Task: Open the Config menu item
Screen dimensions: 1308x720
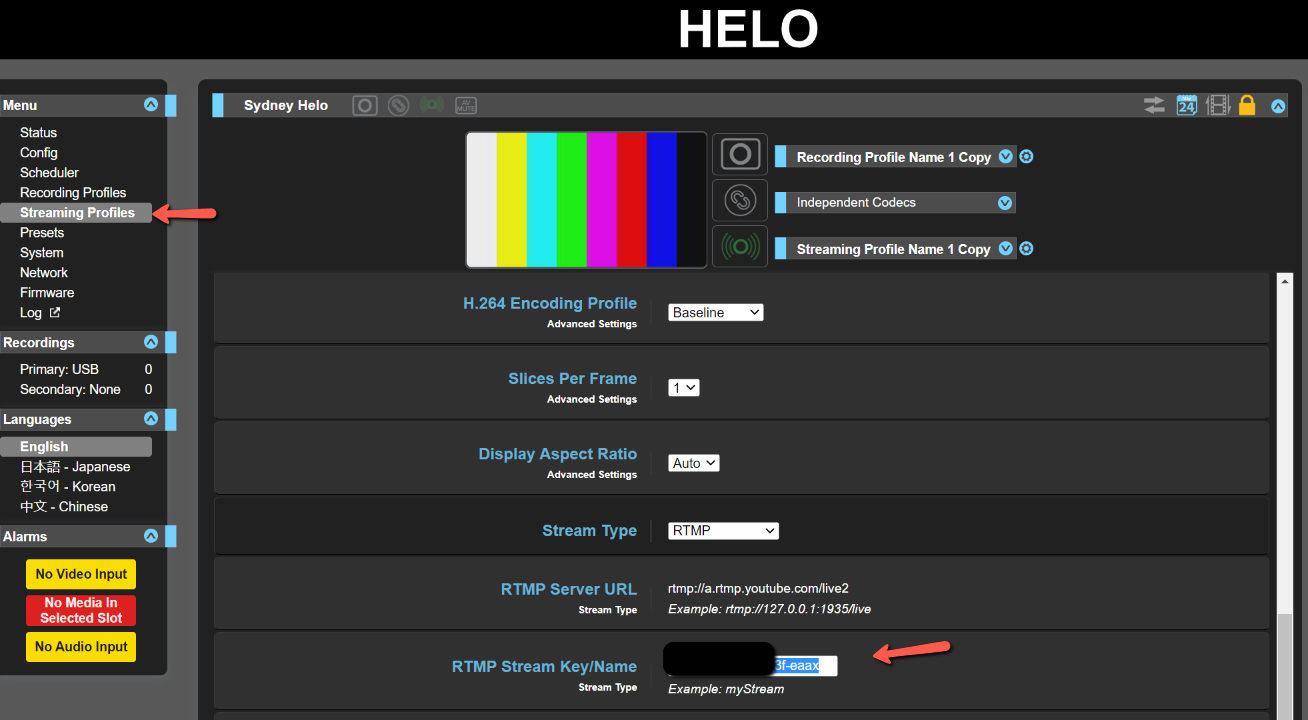Action: [39, 152]
